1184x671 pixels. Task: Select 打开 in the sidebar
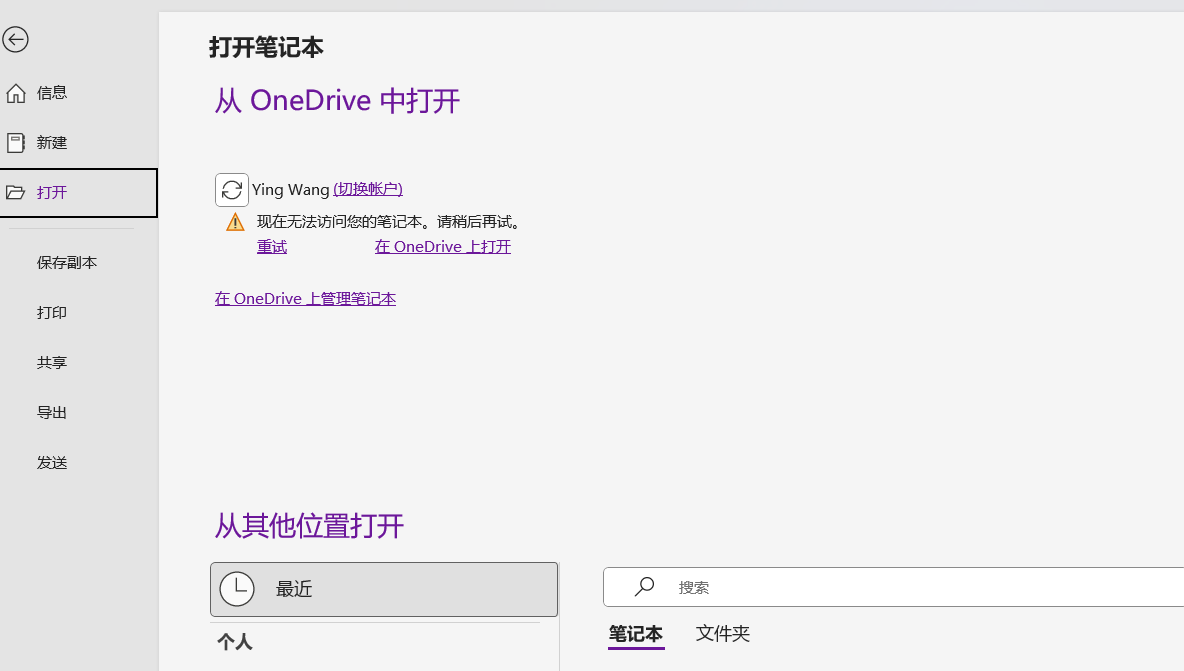[79, 192]
